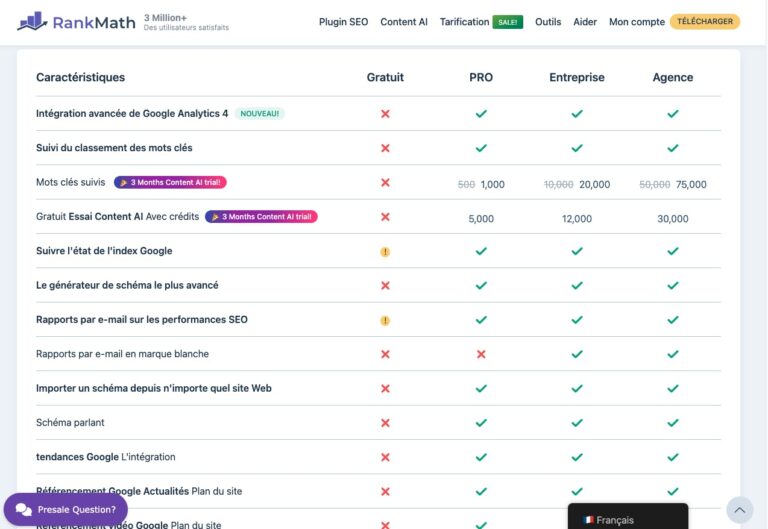
Task: Click the Entreprise credits value 12,000
Action: point(576,219)
